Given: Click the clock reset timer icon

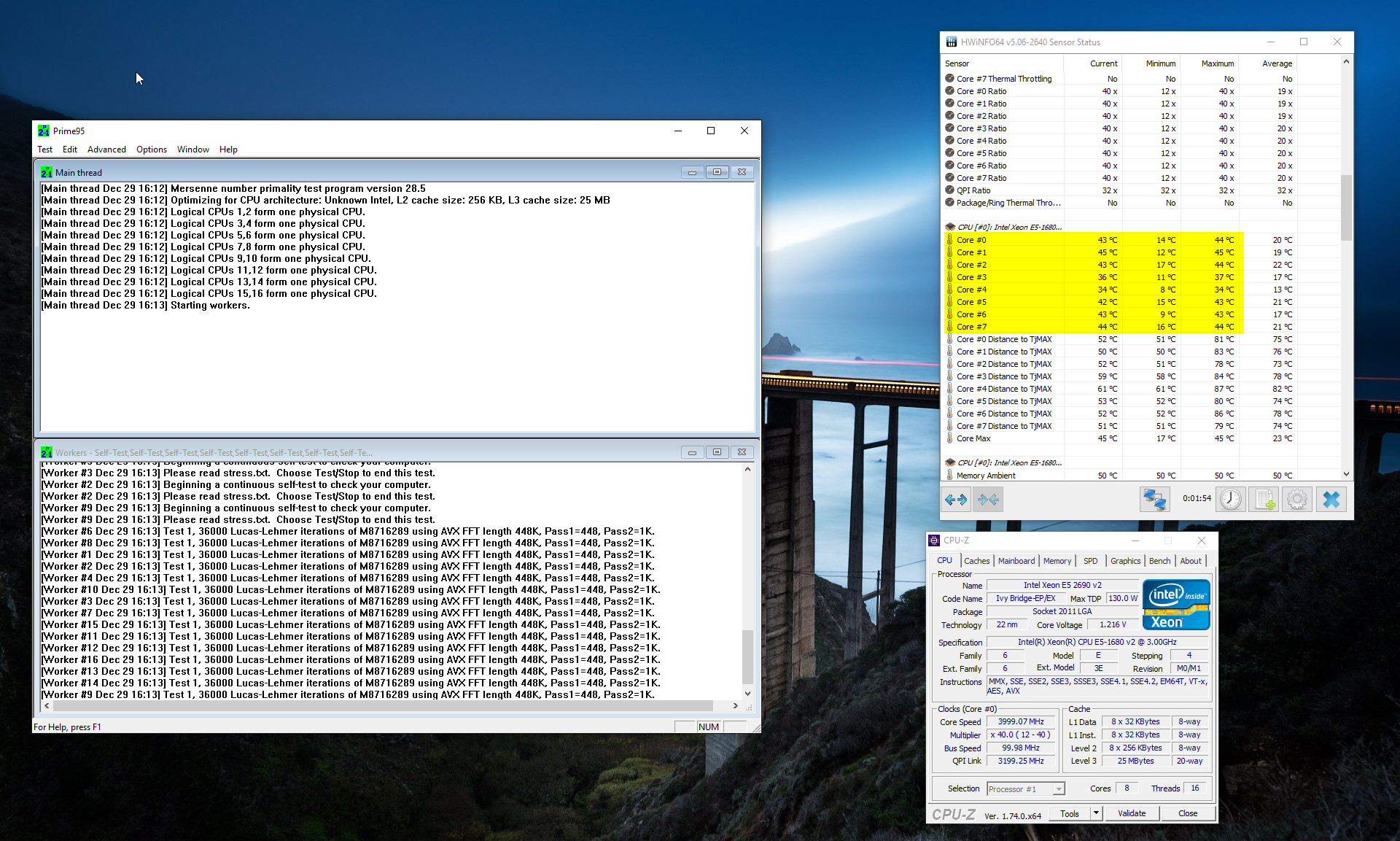Looking at the screenshot, I should click(x=1231, y=500).
